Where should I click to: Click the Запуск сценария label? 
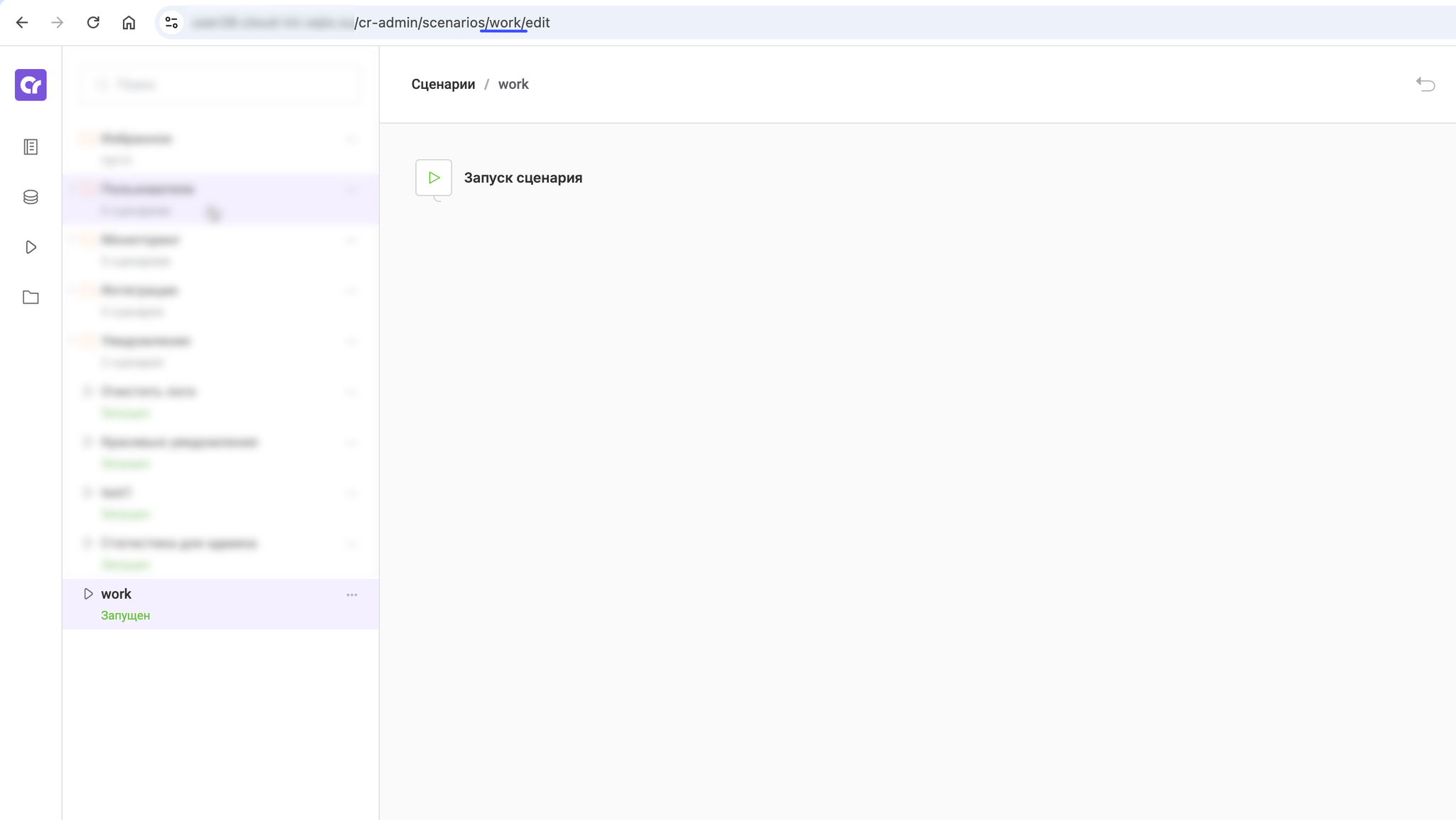pos(523,178)
